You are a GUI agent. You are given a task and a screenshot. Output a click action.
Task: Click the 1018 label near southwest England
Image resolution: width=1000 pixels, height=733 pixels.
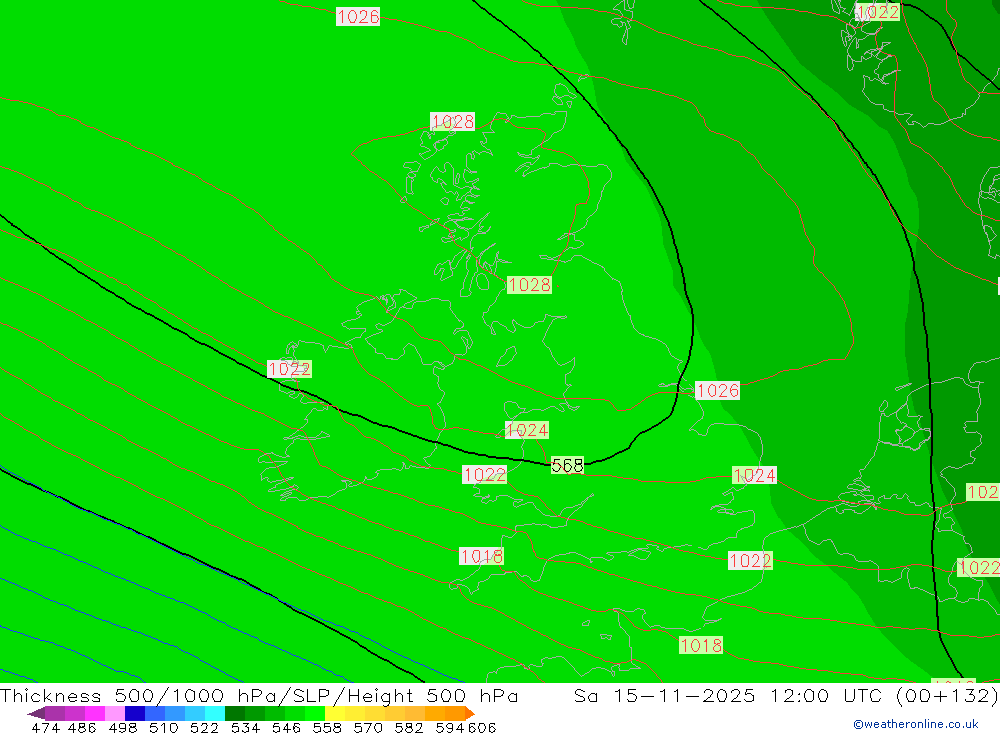tap(482, 556)
